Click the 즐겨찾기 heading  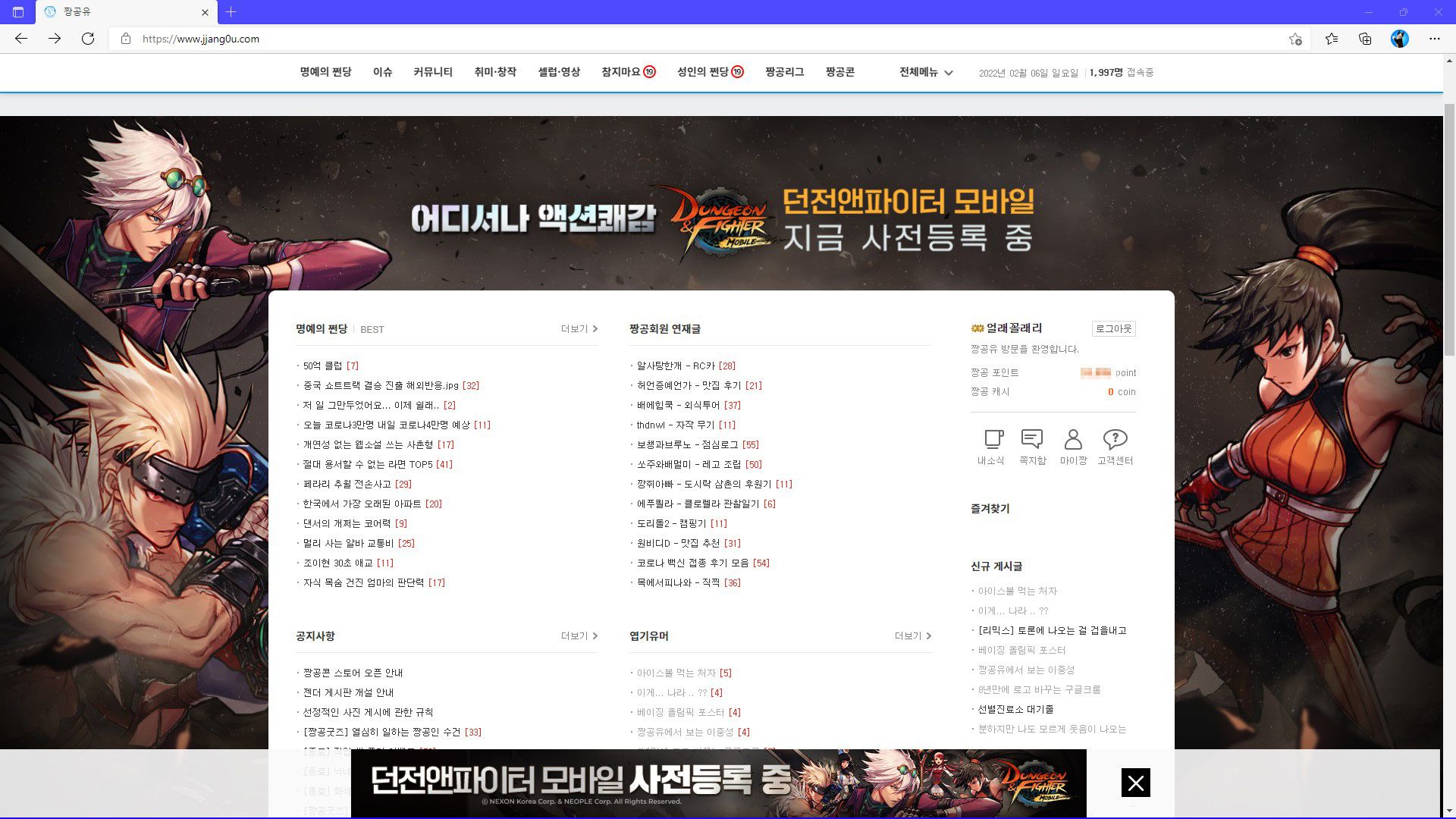coord(990,509)
